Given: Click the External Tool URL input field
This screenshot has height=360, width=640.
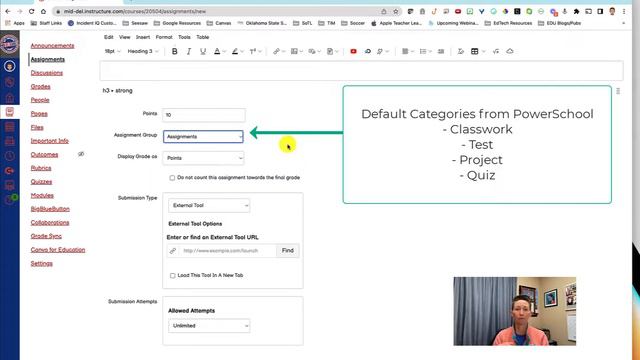Looking at the screenshot, I should 227,251.
